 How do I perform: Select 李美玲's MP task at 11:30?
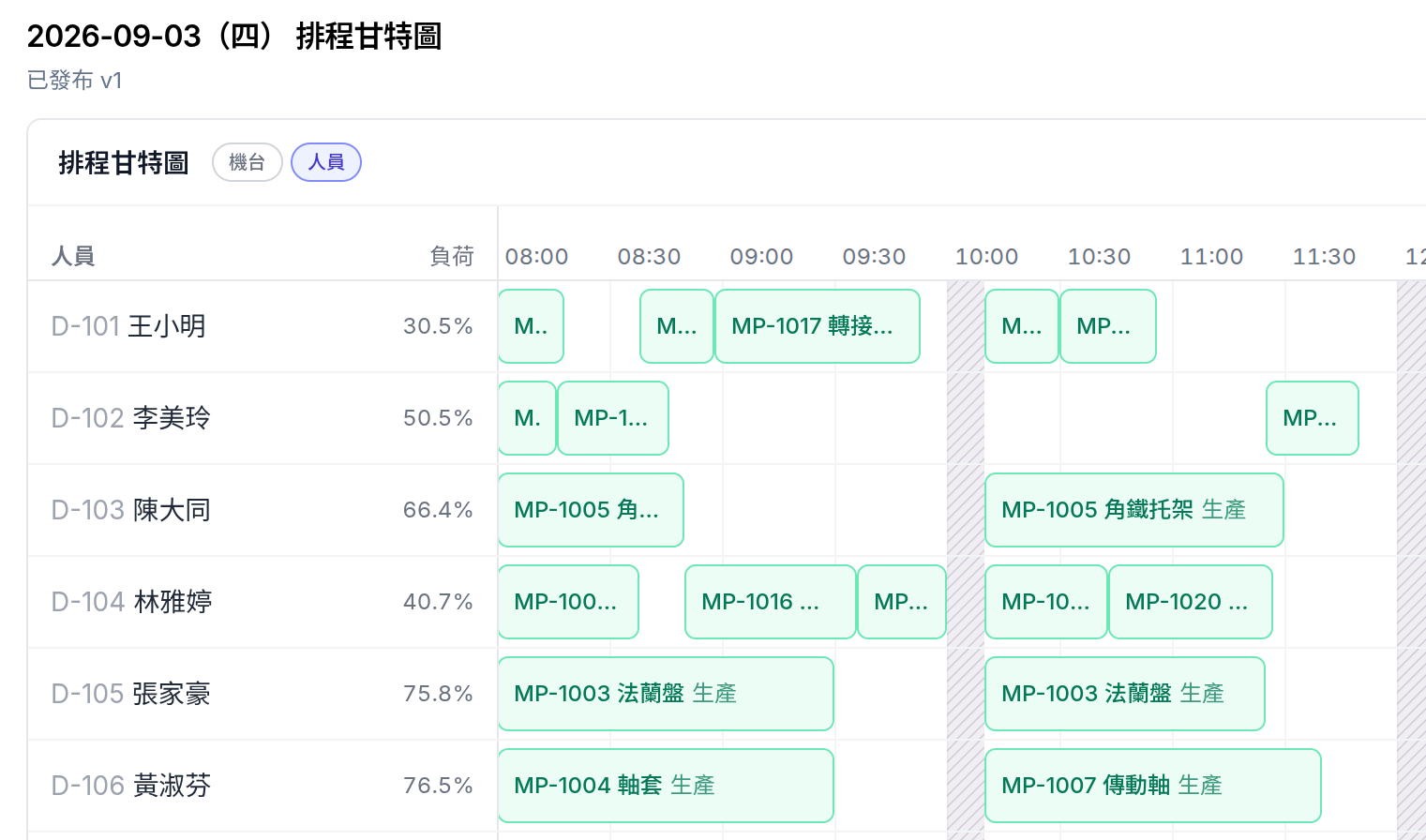tap(1313, 418)
